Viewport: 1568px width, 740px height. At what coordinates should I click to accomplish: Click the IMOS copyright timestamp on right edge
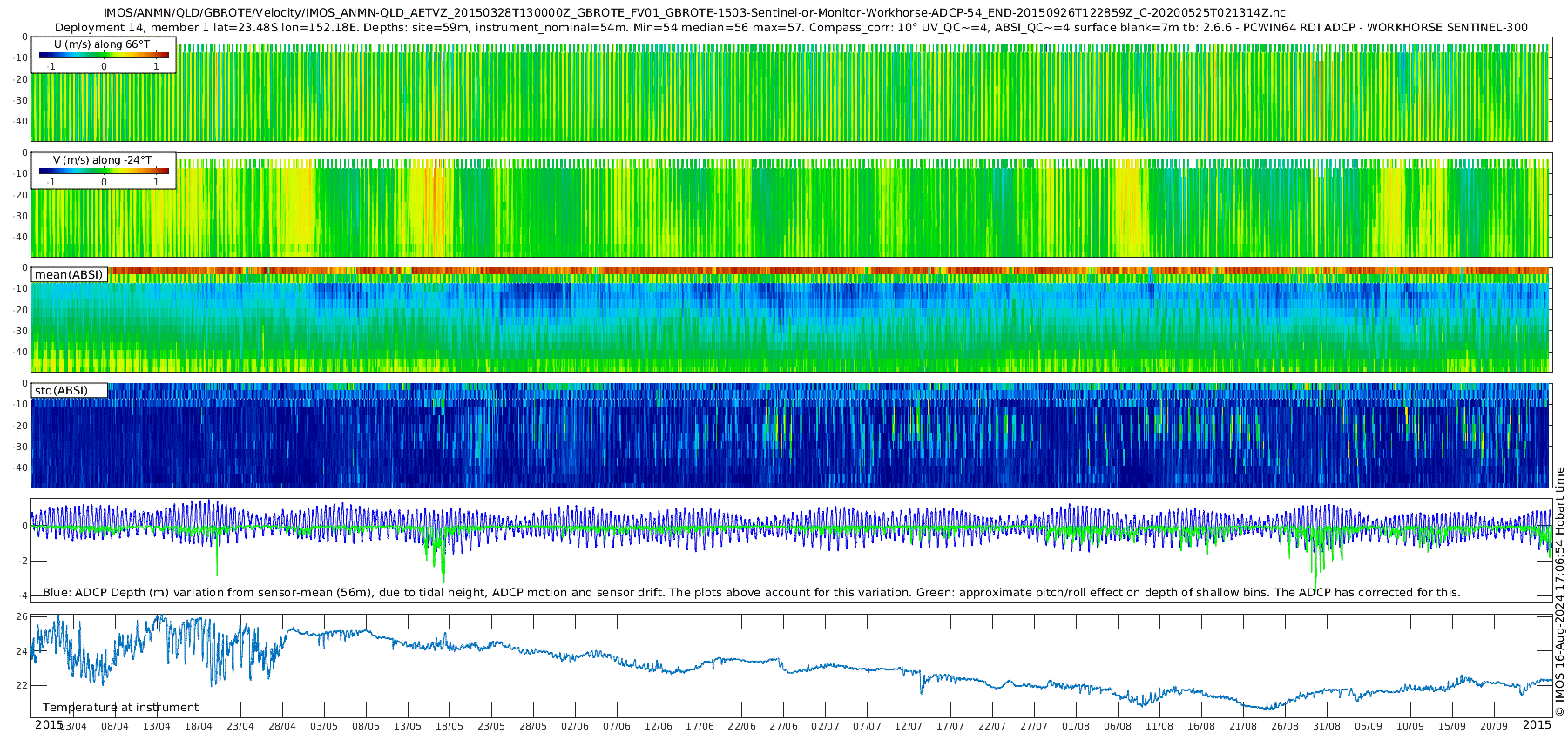click(x=1559, y=592)
